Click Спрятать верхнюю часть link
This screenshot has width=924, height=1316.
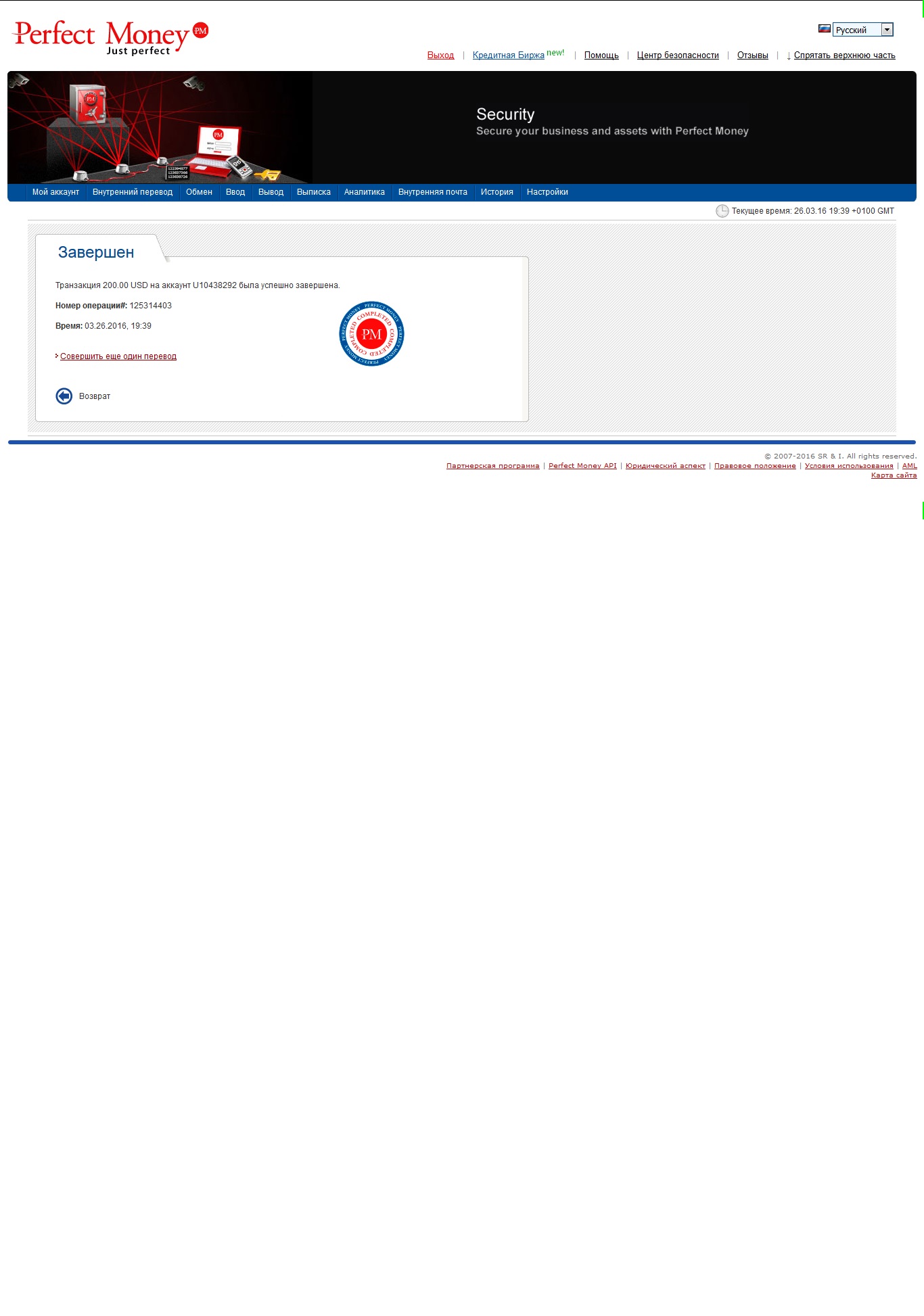tap(845, 55)
